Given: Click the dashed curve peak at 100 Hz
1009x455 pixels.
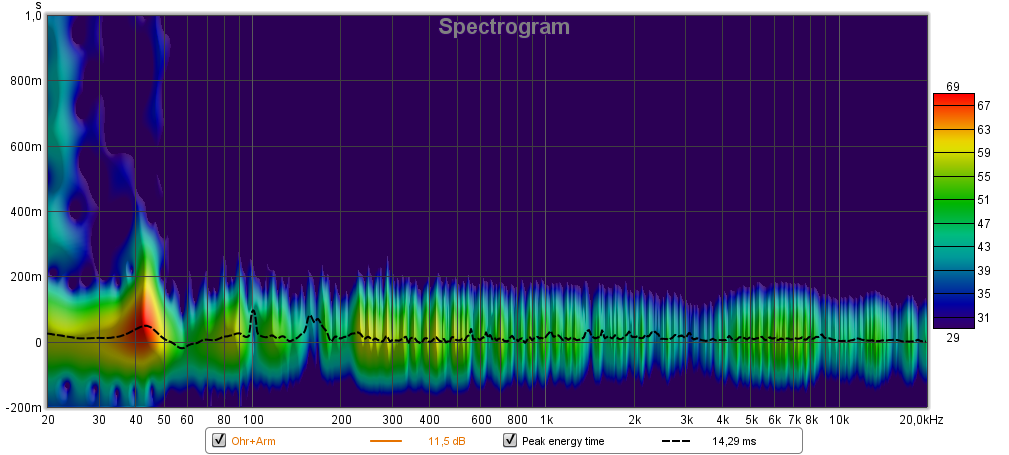Looking at the screenshot, I should point(253,311).
